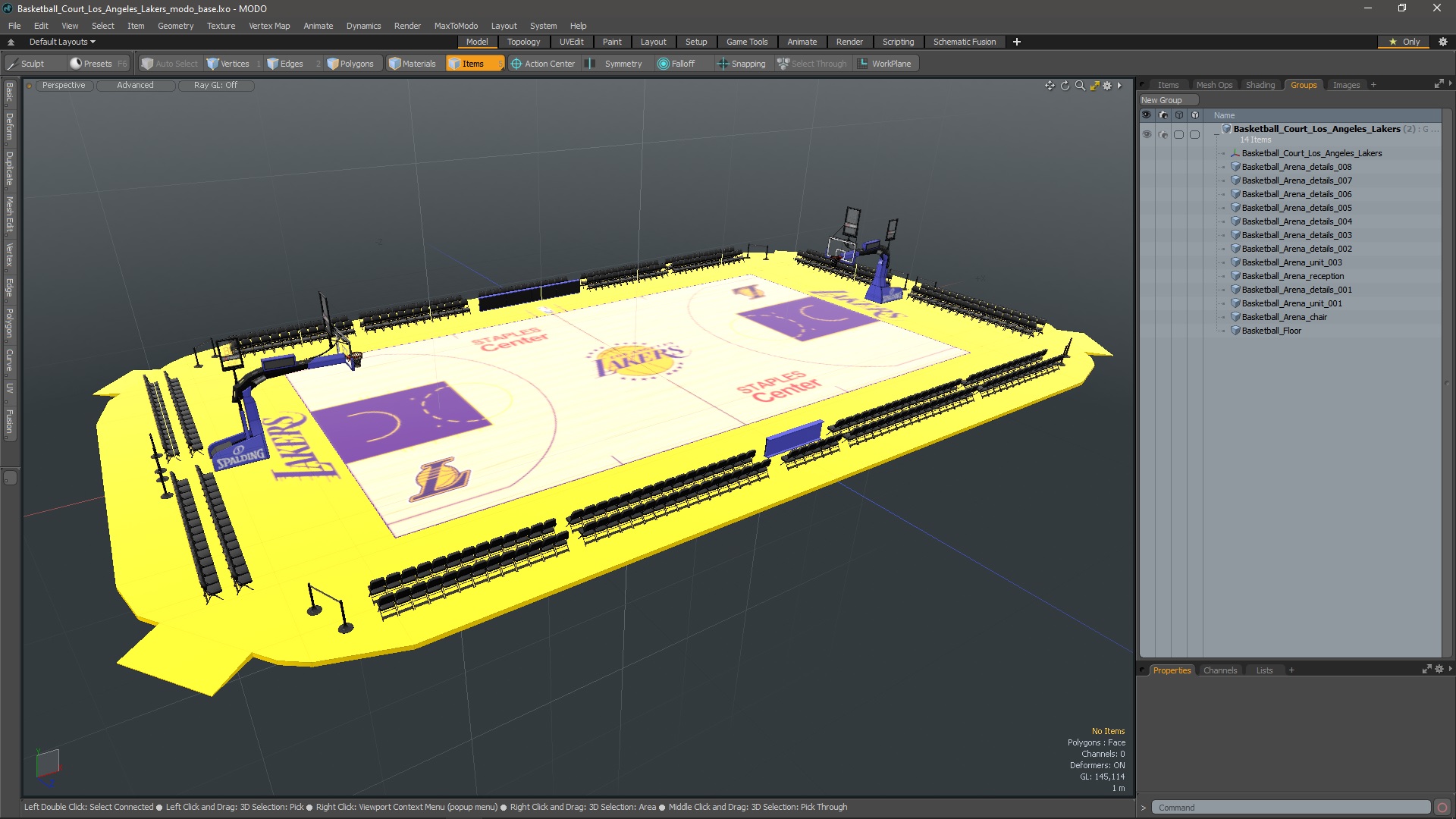Viewport: 1456px width, 819px height.
Task: Click the shaded cube column header in Groups
Action: pos(1194,115)
